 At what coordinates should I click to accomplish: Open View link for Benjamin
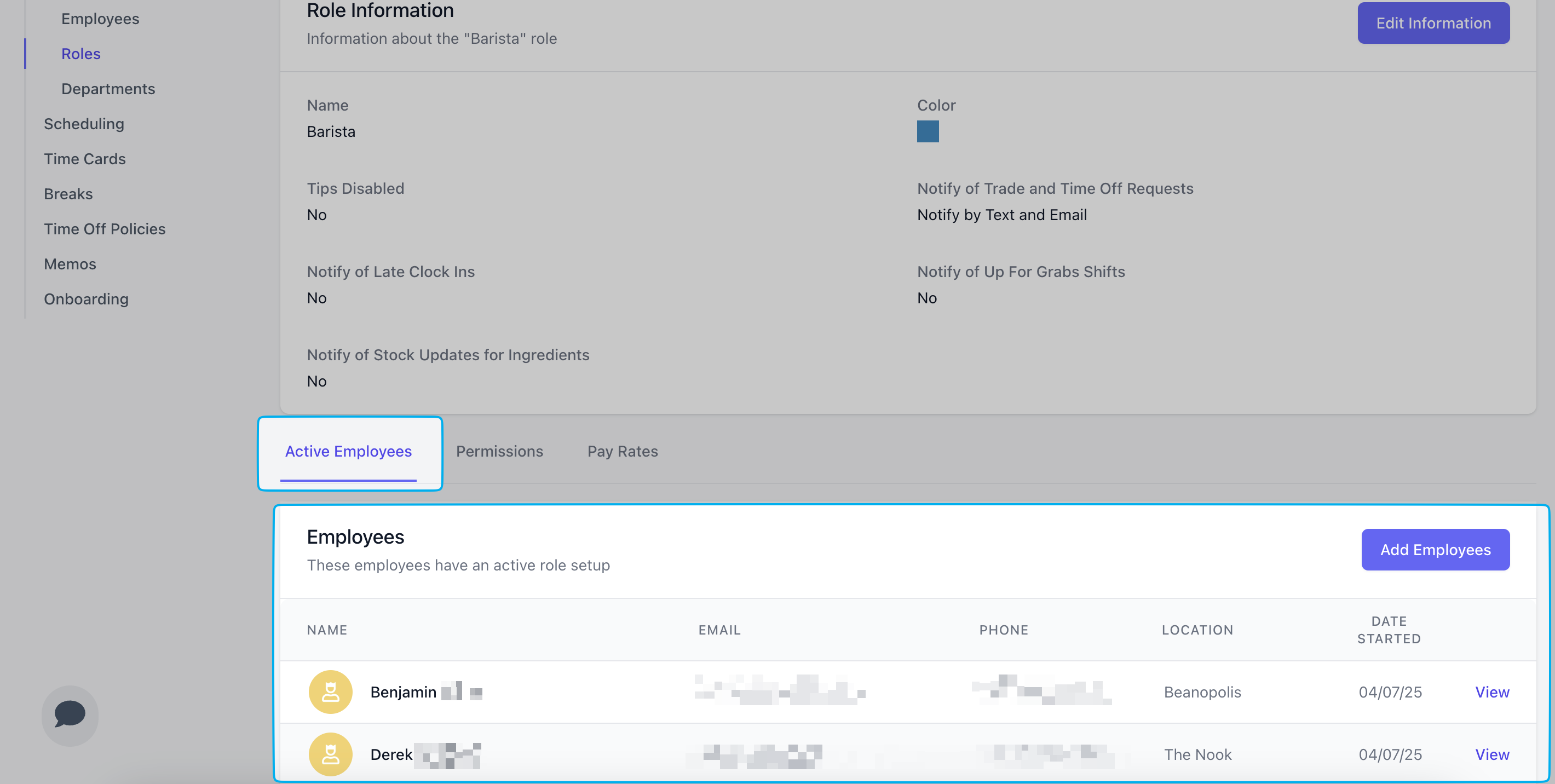pyautogui.click(x=1491, y=691)
